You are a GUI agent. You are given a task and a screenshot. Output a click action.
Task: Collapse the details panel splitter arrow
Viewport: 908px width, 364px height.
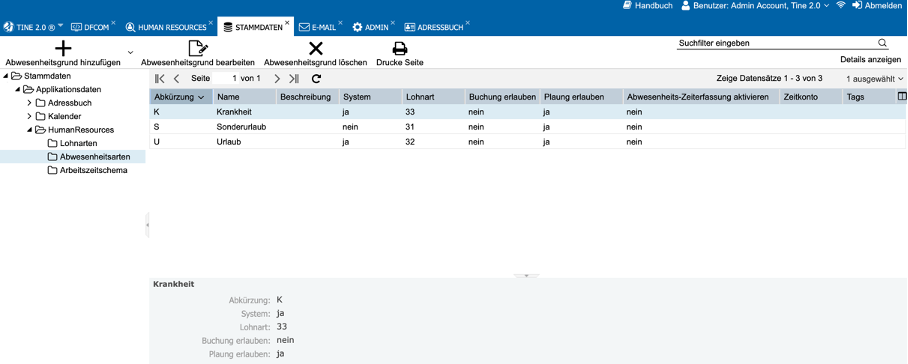(526, 276)
